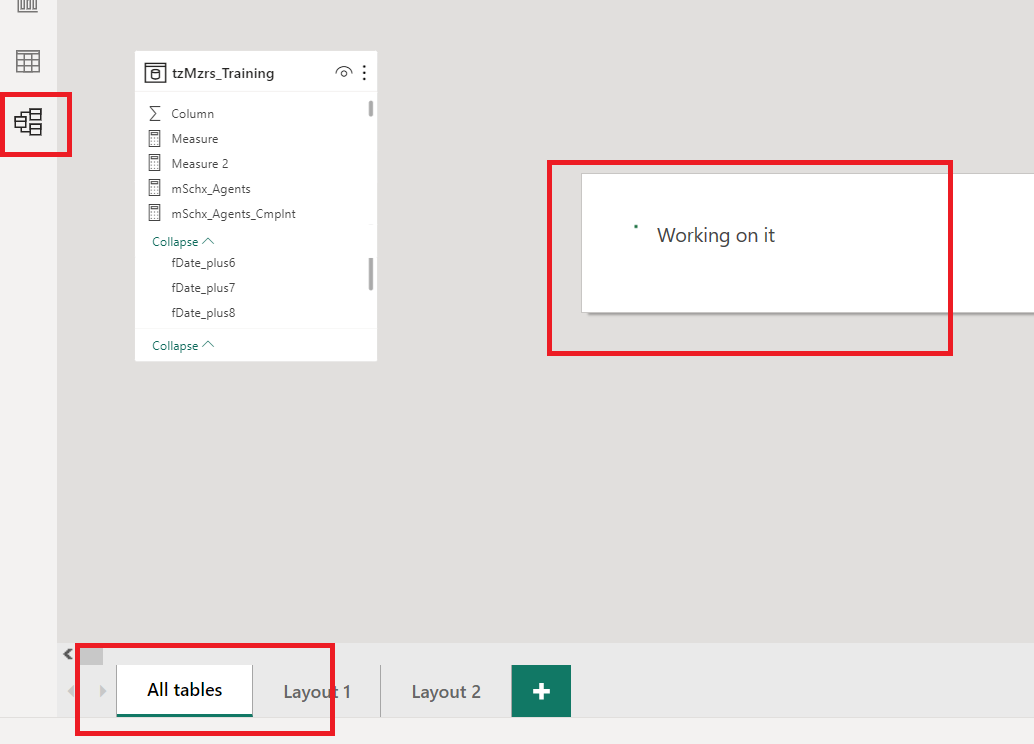The width and height of the screenshot is (1034, 744).
Task: Select the Column sigma field
Action: (193, 113)
